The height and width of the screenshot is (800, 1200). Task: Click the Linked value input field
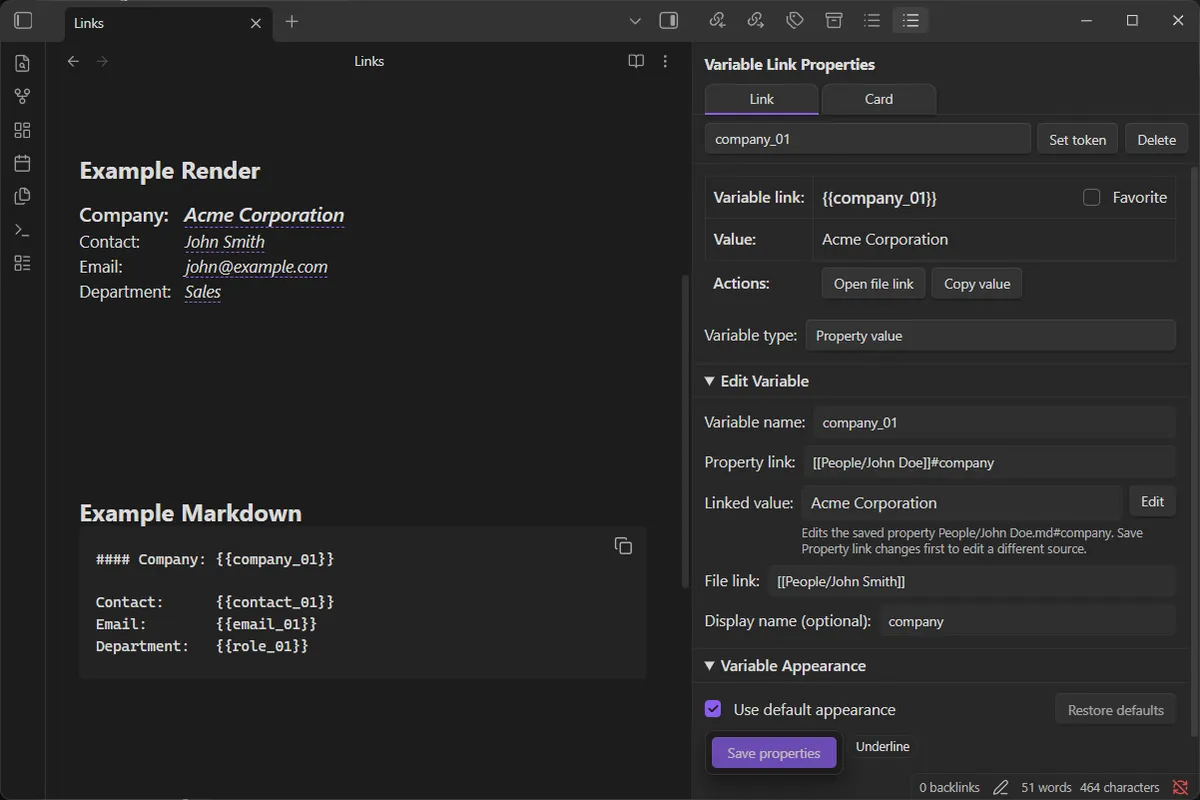tap(961, 502)
